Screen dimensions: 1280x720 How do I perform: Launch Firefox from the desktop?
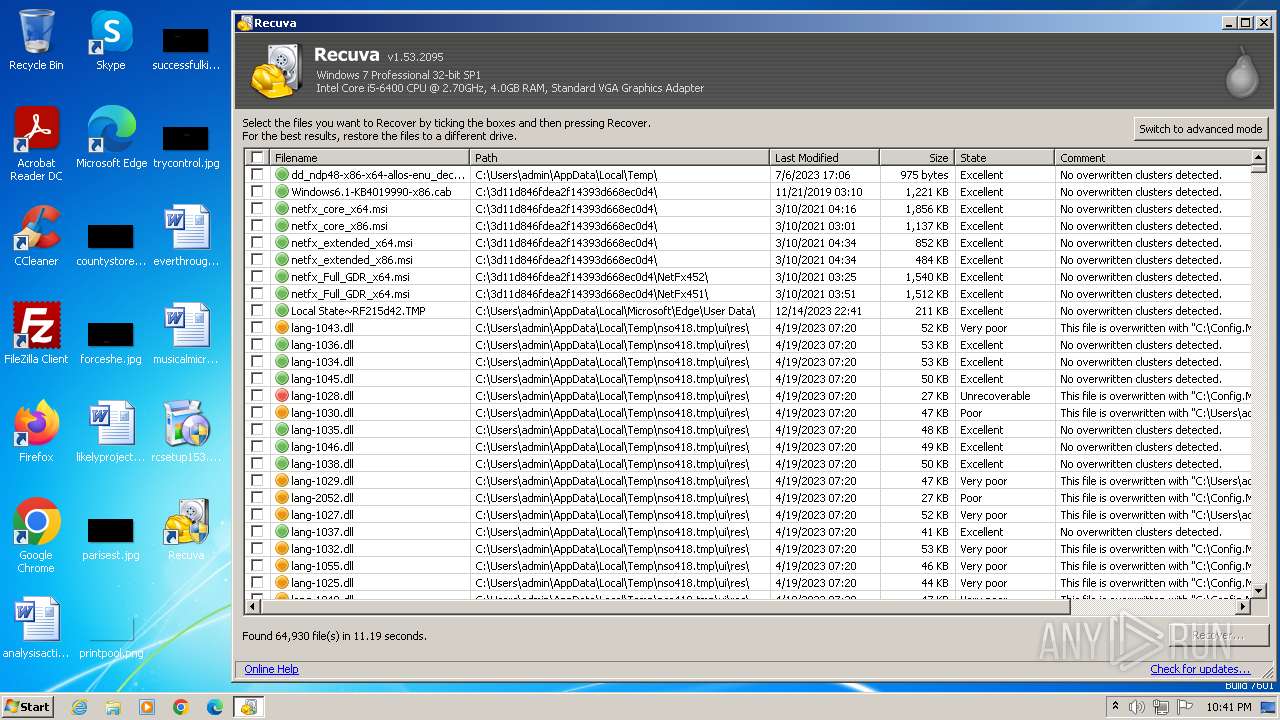click(x=36, y=431)
